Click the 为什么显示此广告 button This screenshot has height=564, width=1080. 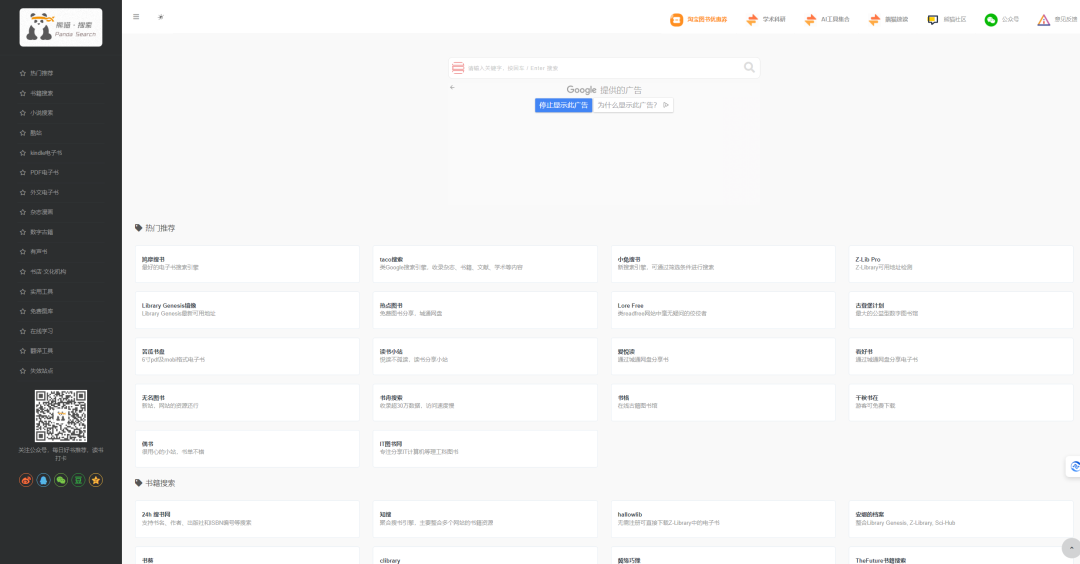pos(633,105)
